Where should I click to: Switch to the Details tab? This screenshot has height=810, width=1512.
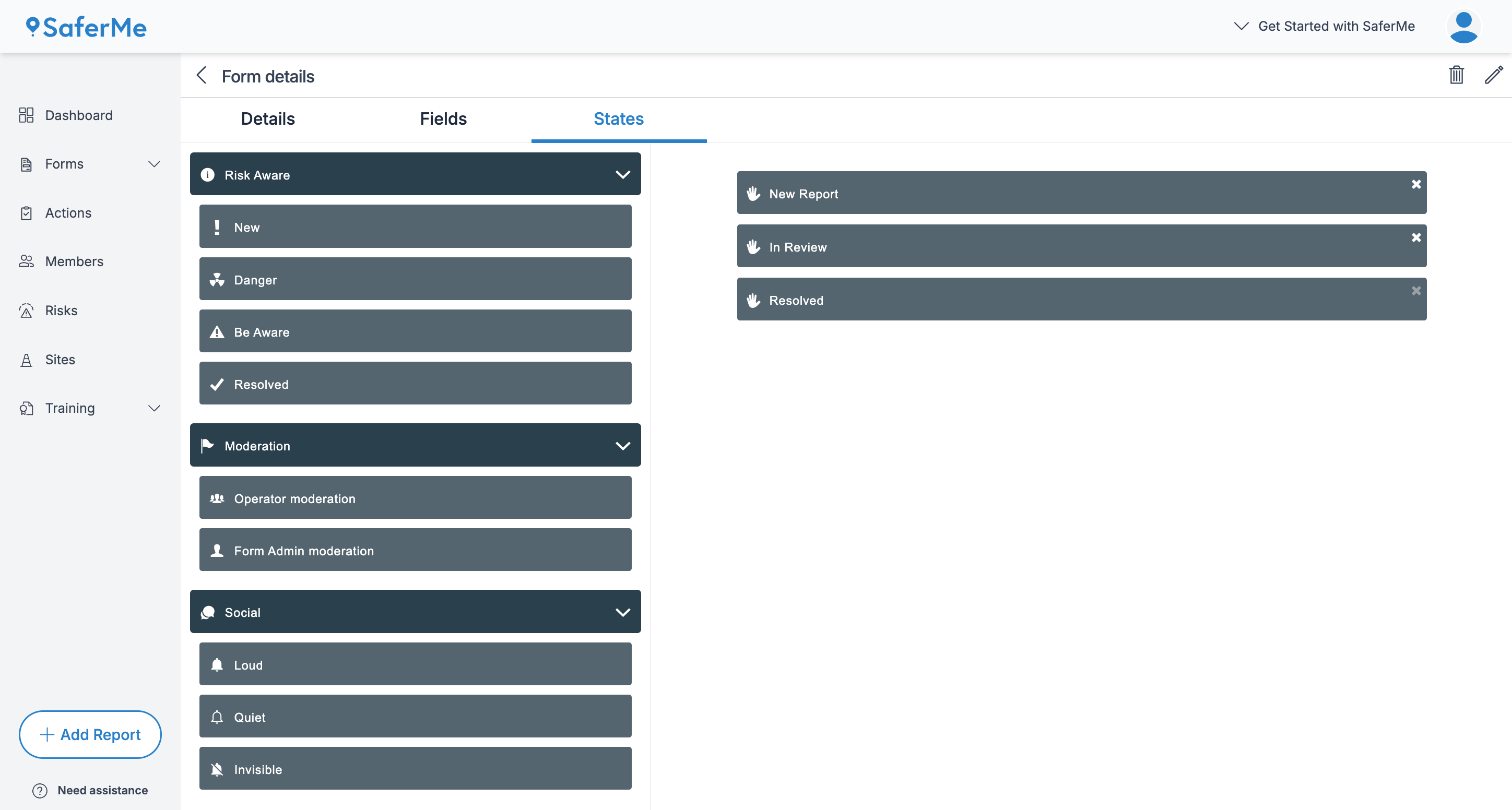[268, 119]
